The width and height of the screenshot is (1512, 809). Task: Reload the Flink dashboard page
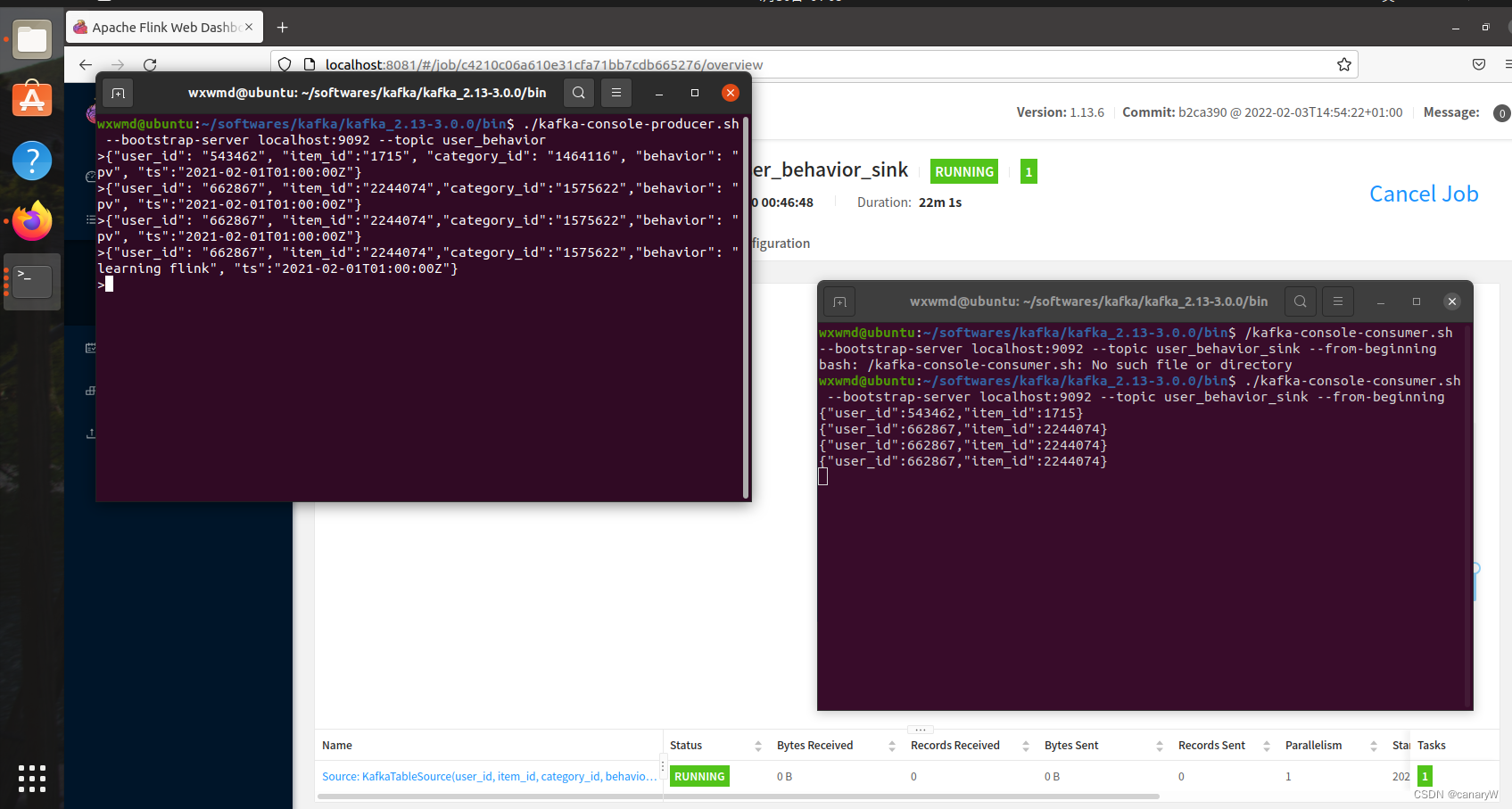click(x=150, y=64)
